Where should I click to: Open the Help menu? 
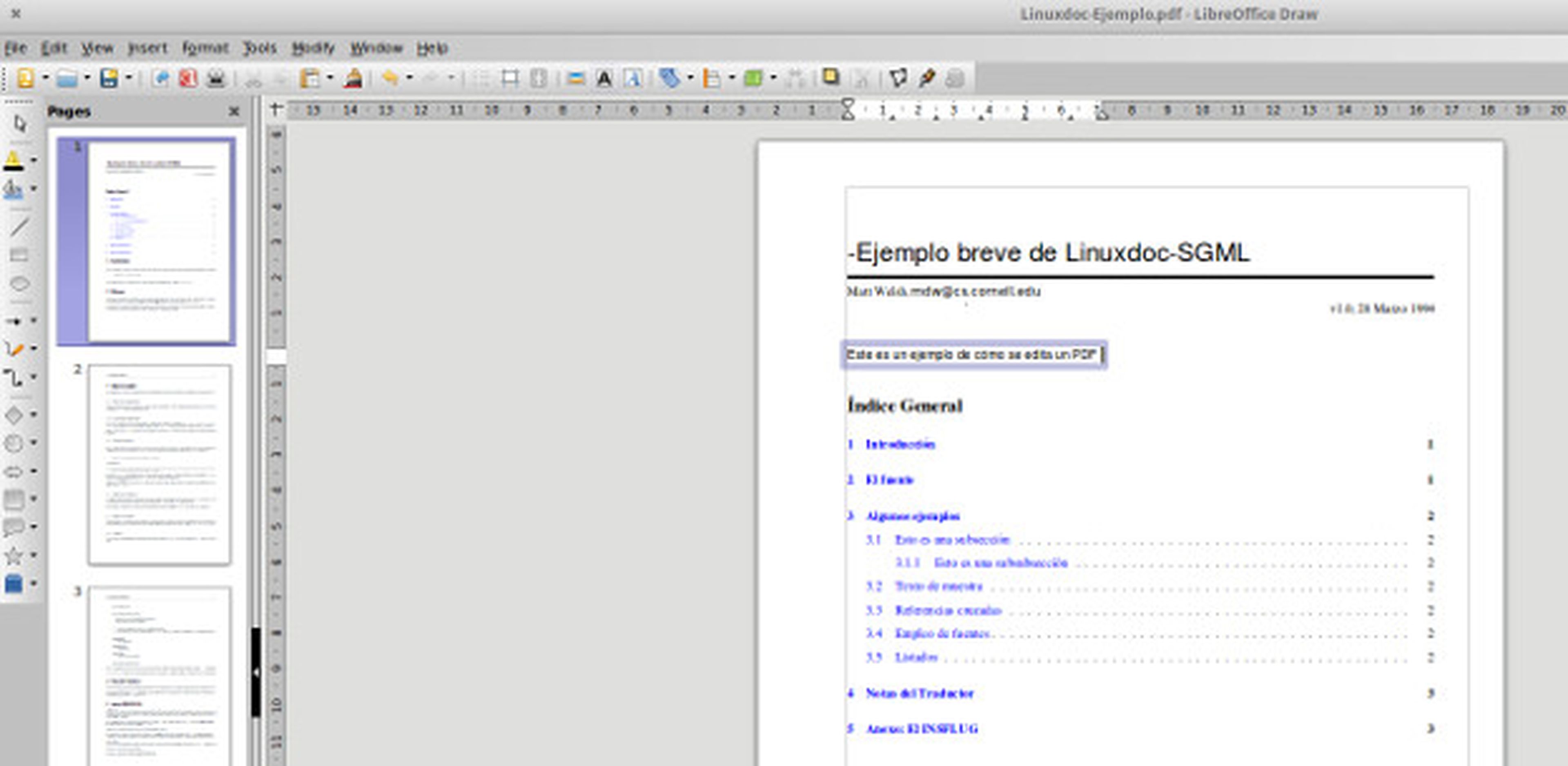point(432,48)
